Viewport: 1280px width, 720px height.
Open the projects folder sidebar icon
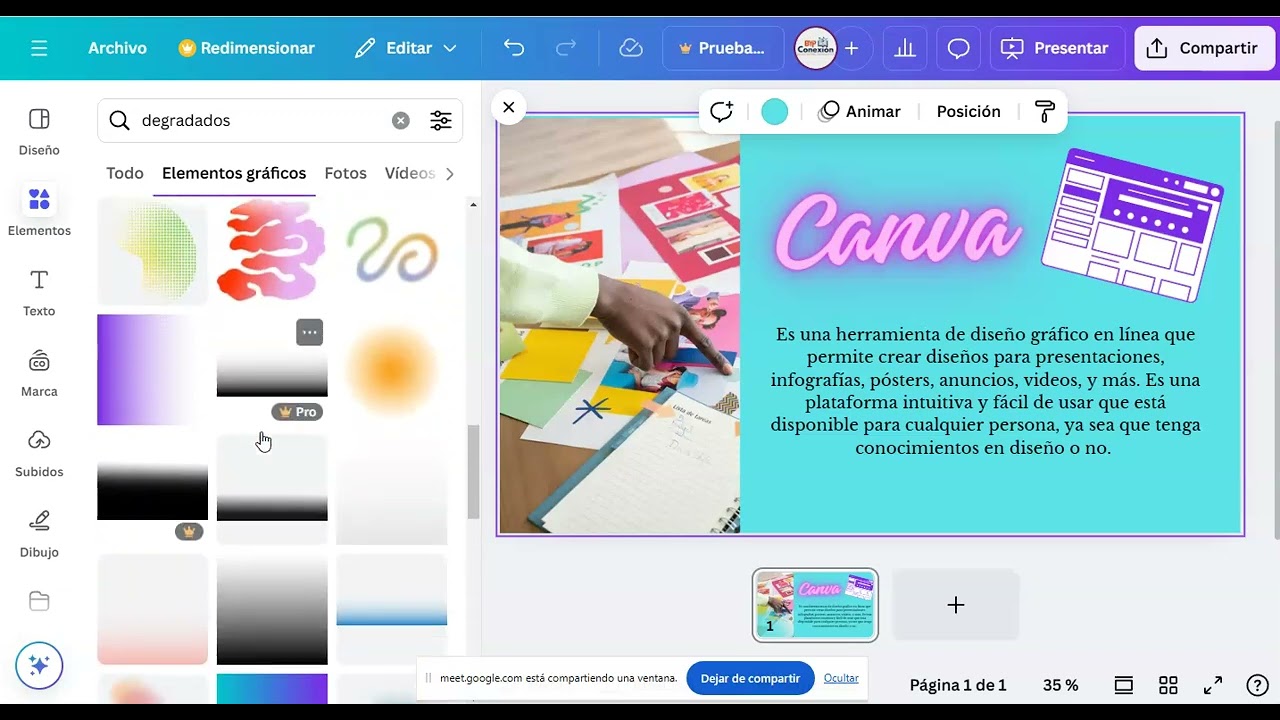39,601
